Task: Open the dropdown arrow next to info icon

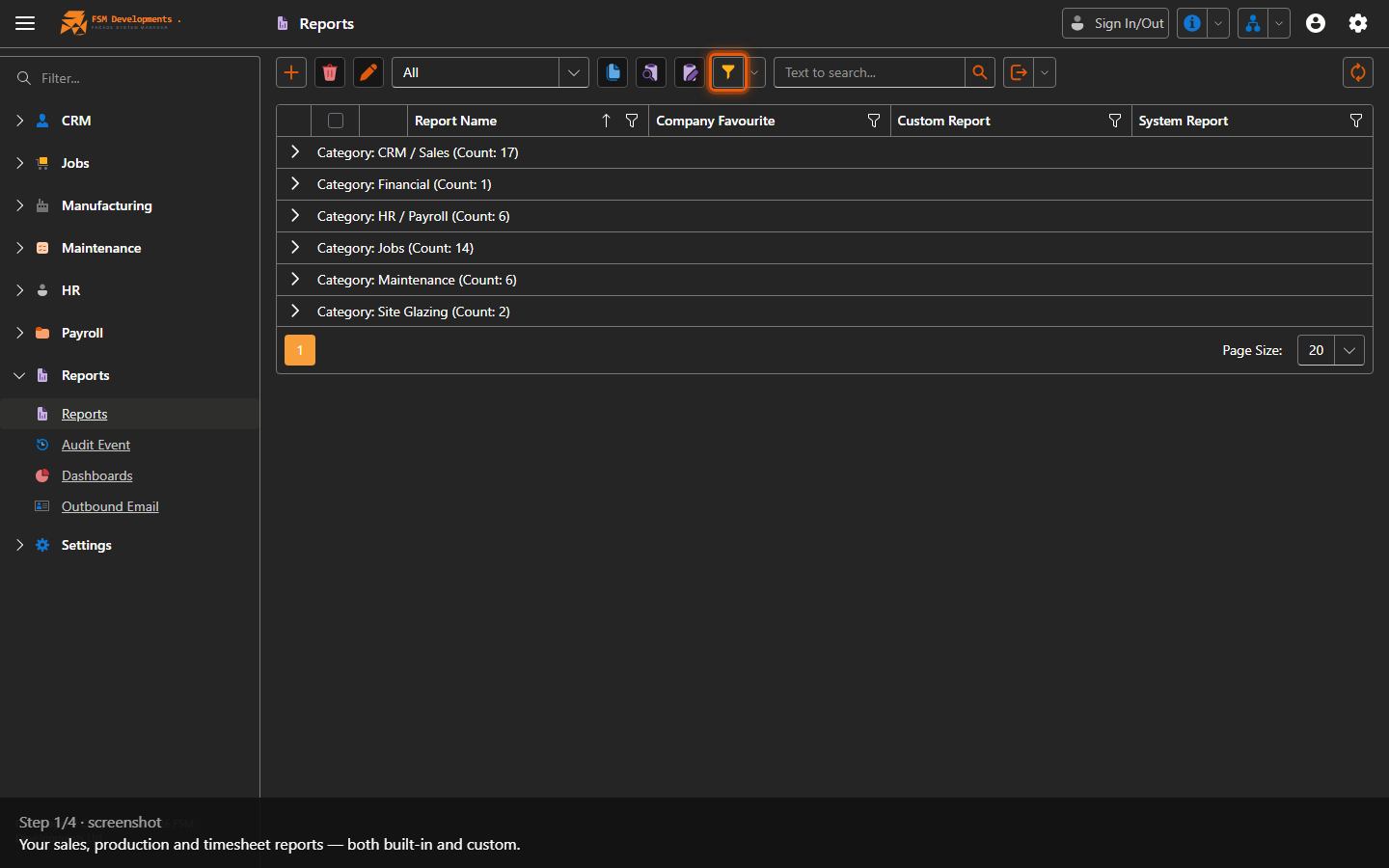Action: [1219, 23]
